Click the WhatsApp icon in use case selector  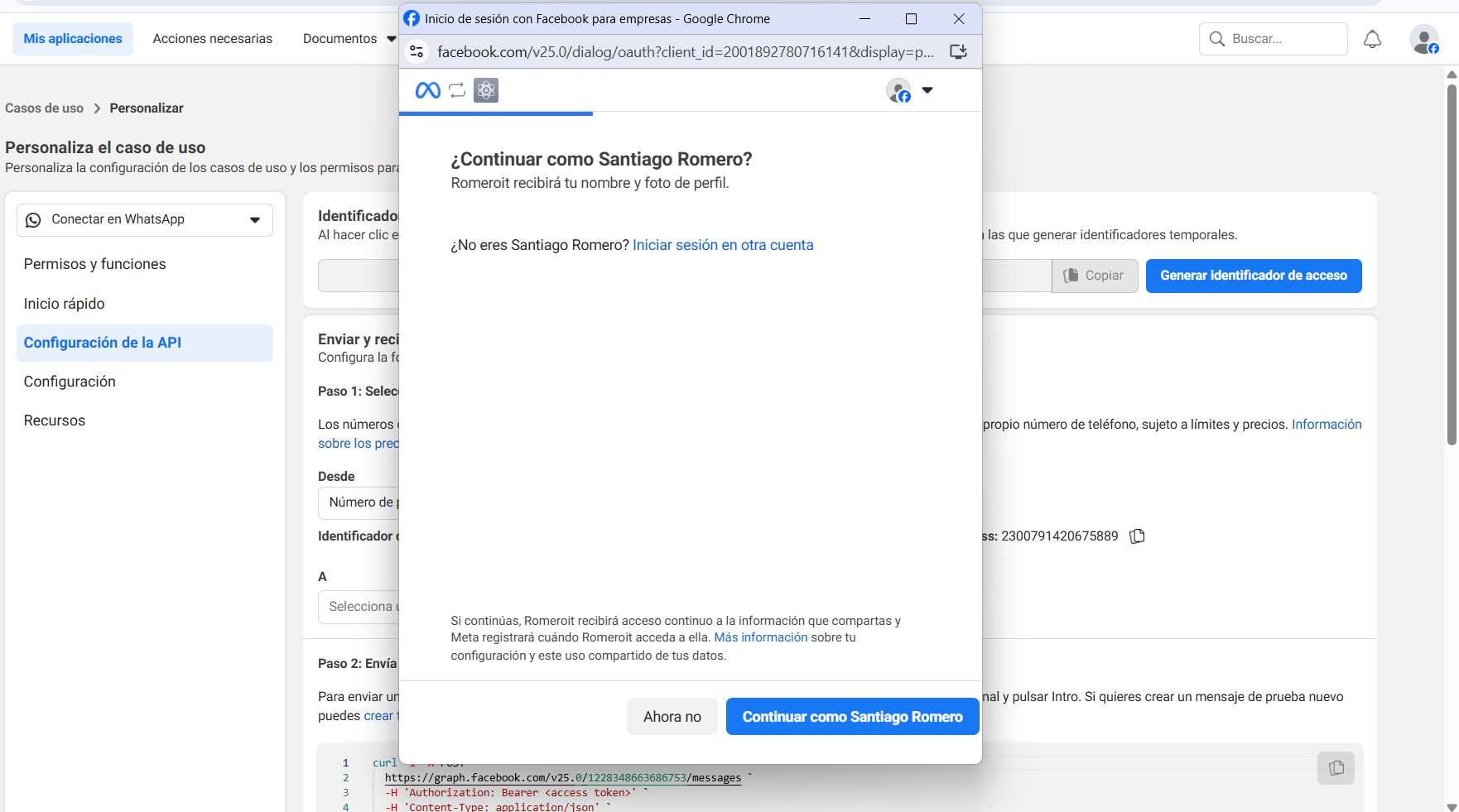click(33, 220)
